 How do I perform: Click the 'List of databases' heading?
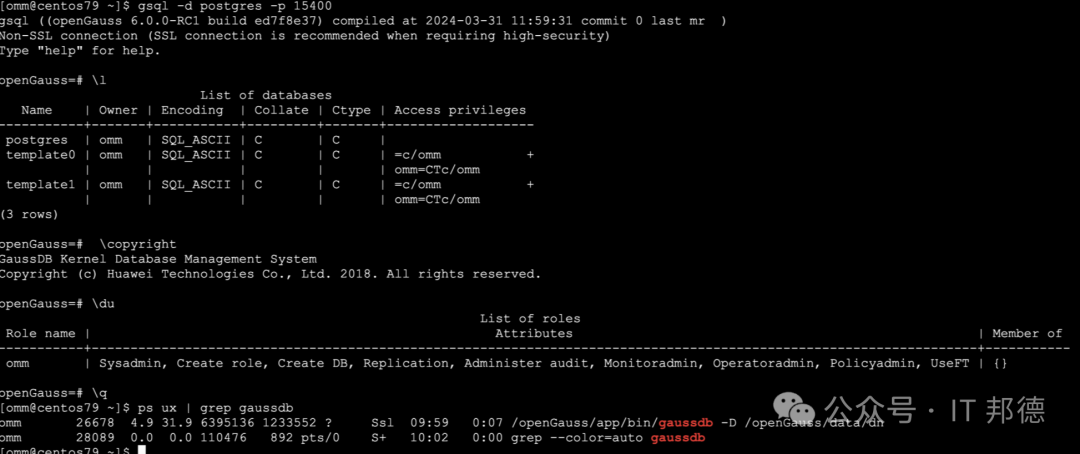pos(266,95)
